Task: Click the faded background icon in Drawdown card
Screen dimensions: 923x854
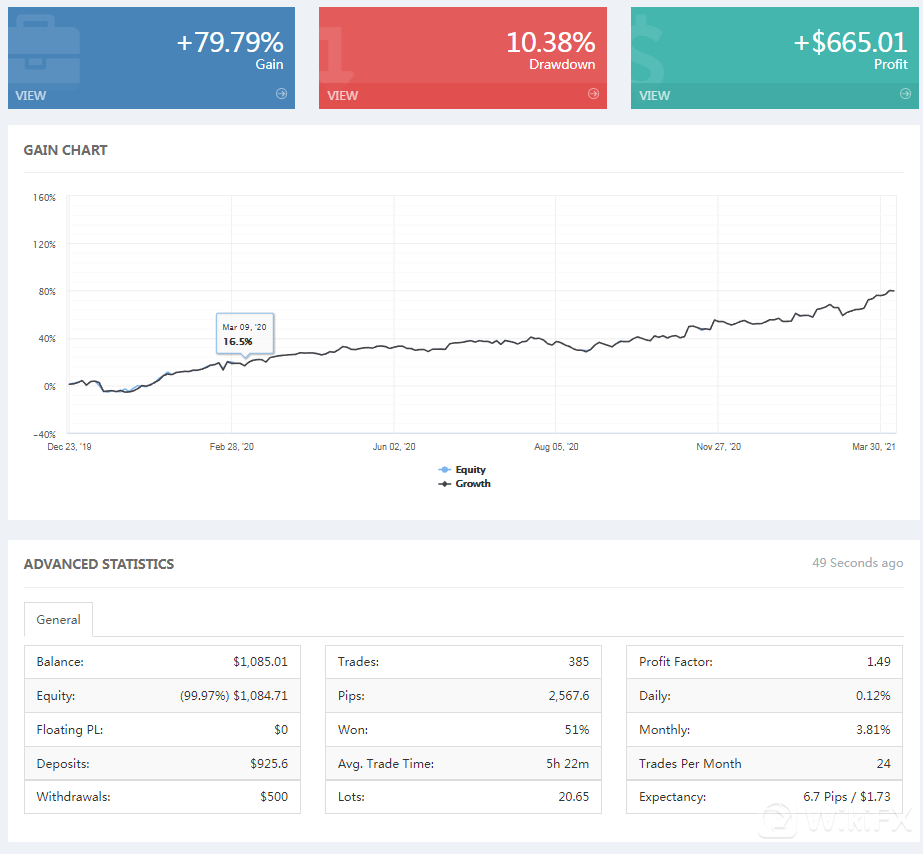Action: [x=338, y=50]
